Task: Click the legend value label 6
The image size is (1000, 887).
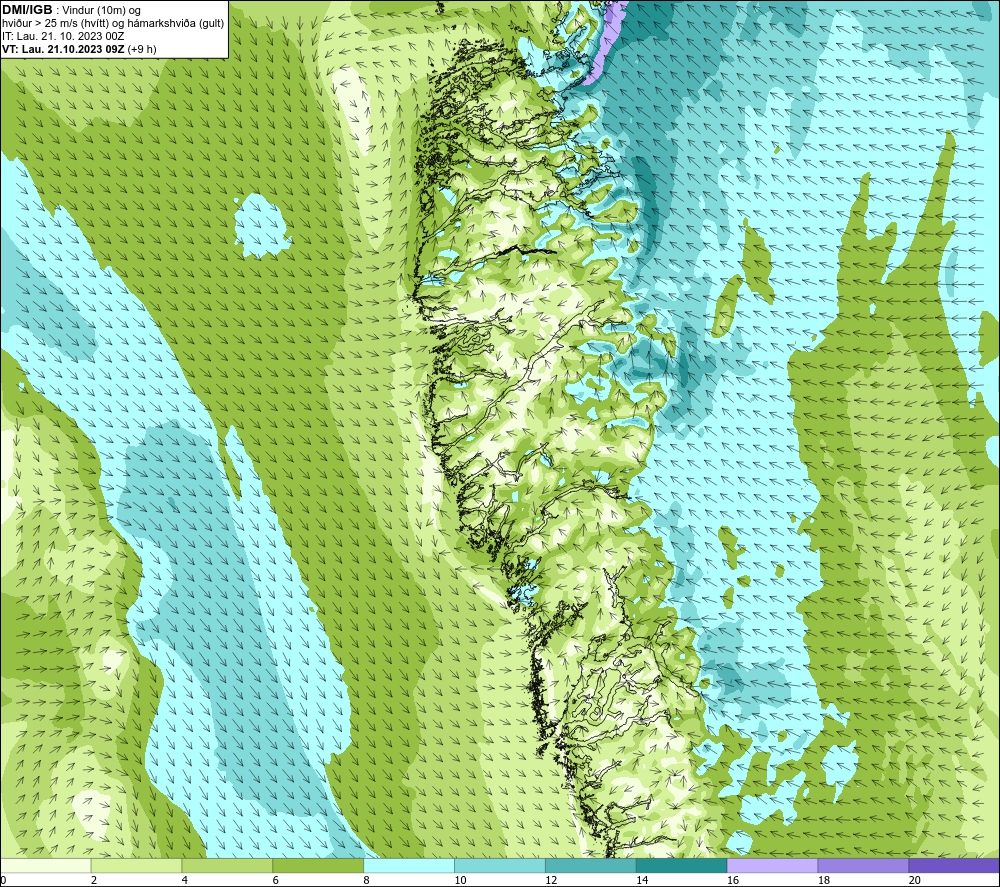Action: pos(276,880)
